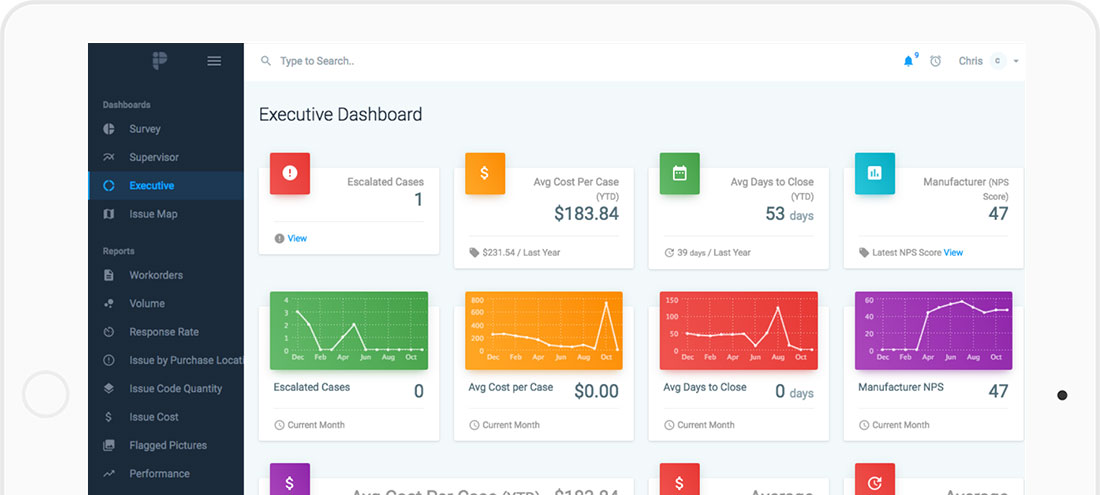Toggle the hamburger menu in the sidebar
Viewport: 1100px width, 495px height.
pyautogui.click(x=214, y=61)
